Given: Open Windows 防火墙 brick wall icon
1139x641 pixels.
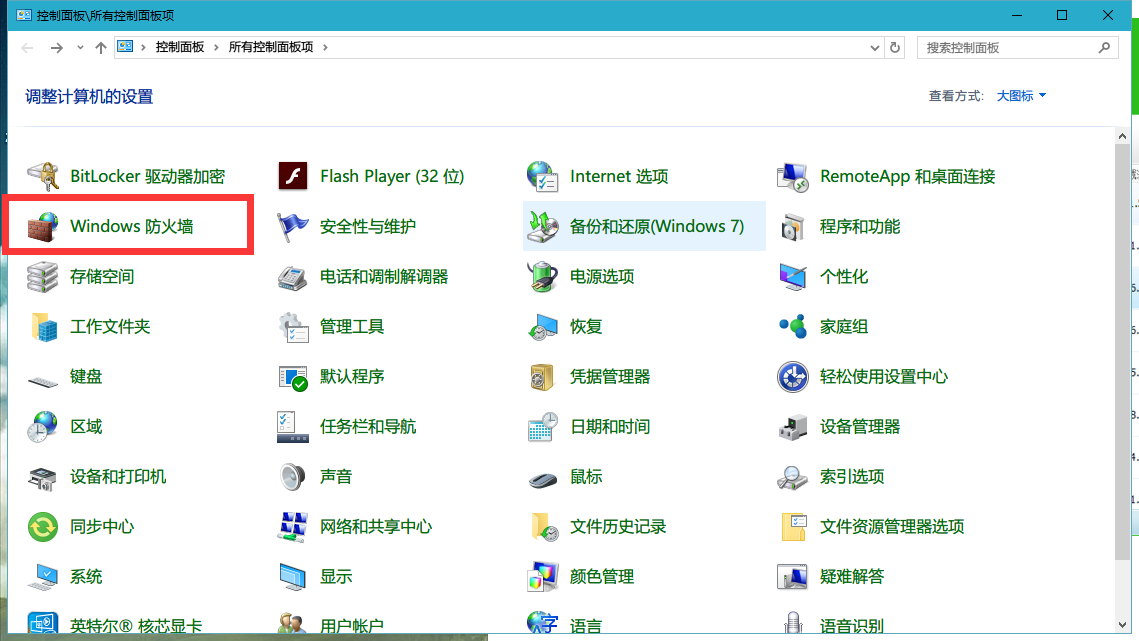Looking at the screenshot, I should click(x=43, y=227).
